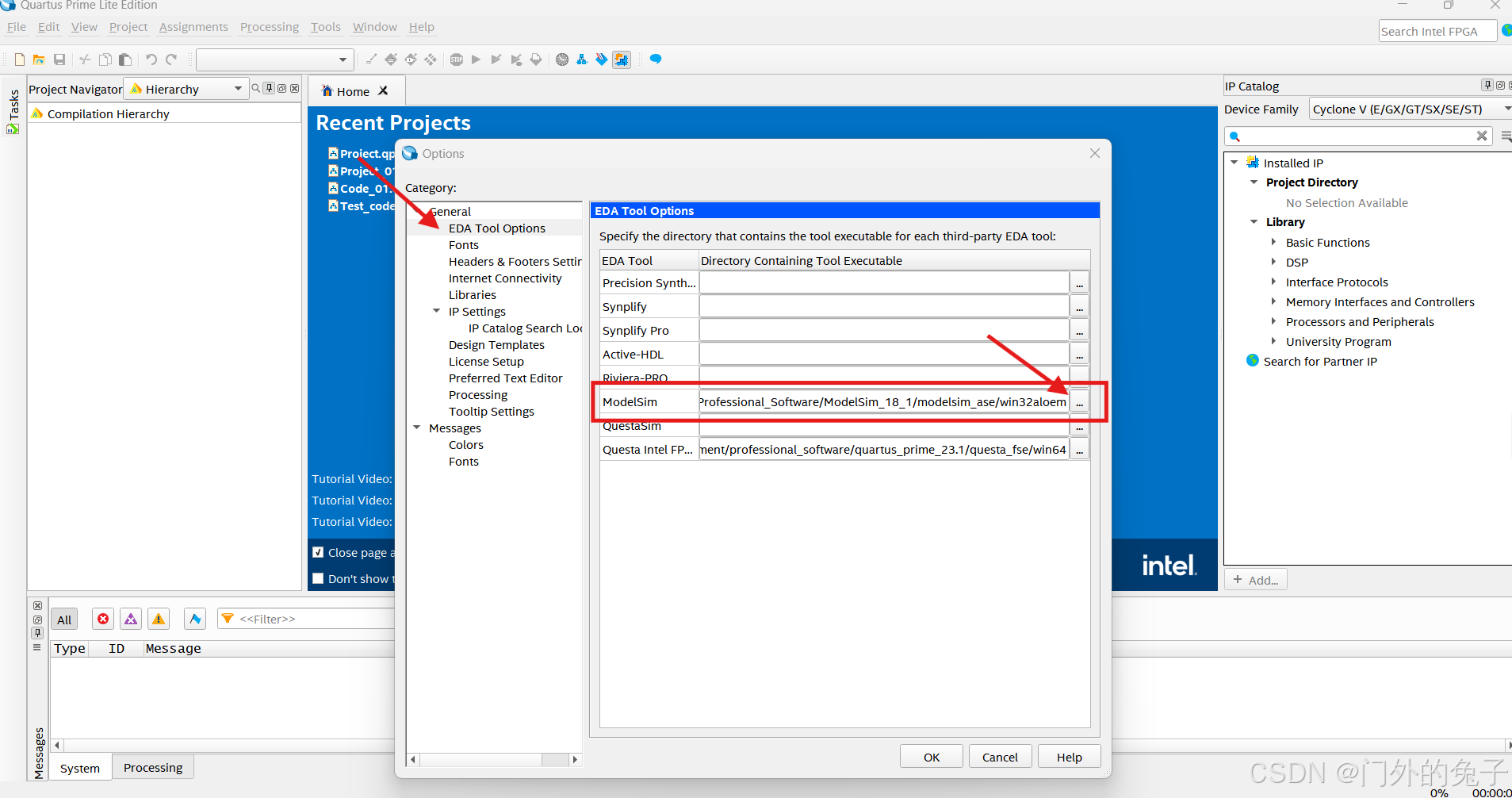Image resolution: width=1512 pixels, height=798 pixels.
Task: Expand the Basic Functions IP group
Action: [1273, 242]
